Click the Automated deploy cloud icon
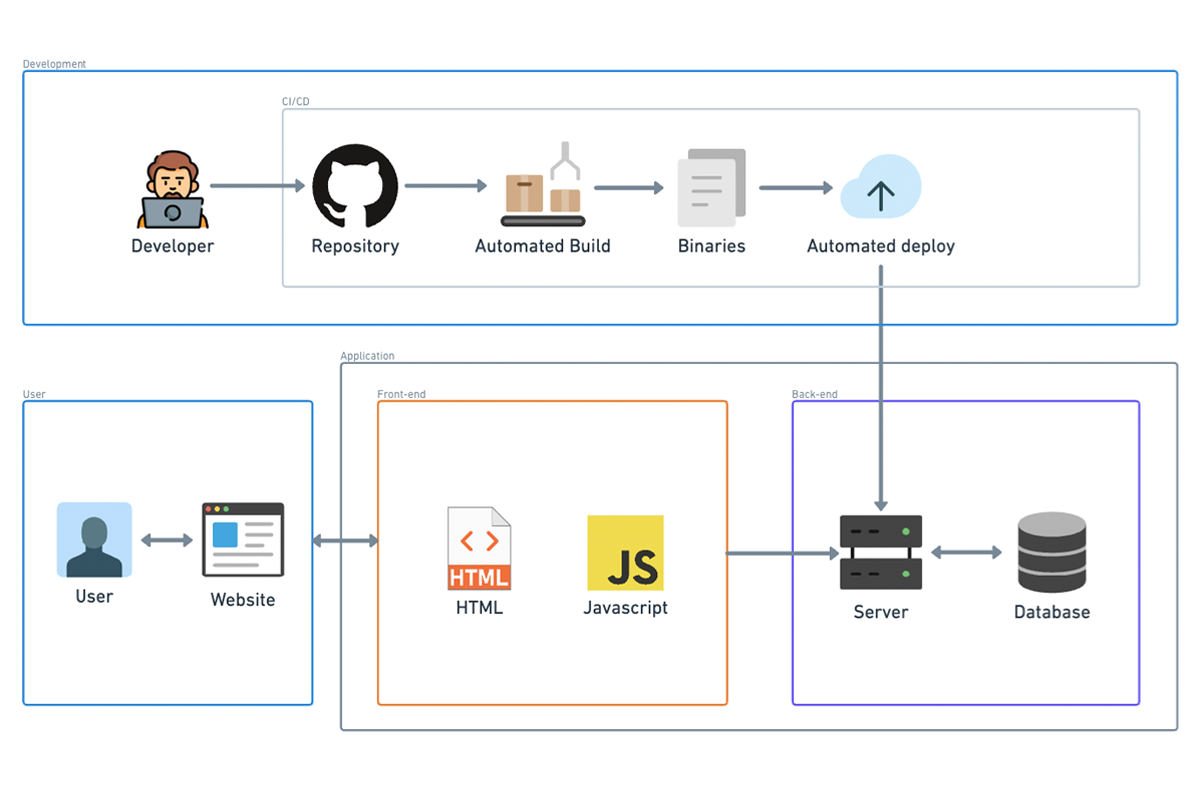The height and width of the screenshot is (800, 1200). [x=880, y=187]
